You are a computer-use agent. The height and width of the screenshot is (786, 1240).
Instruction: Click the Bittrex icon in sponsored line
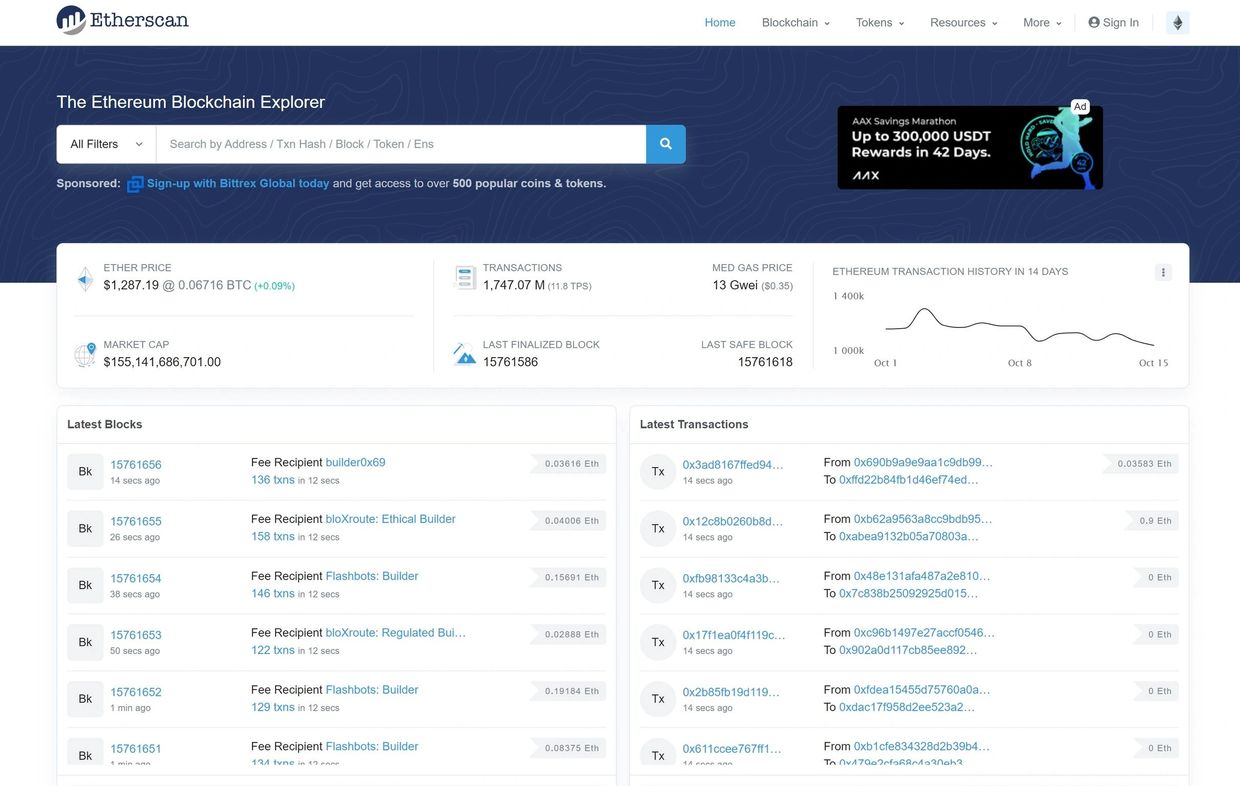point(135,184)
